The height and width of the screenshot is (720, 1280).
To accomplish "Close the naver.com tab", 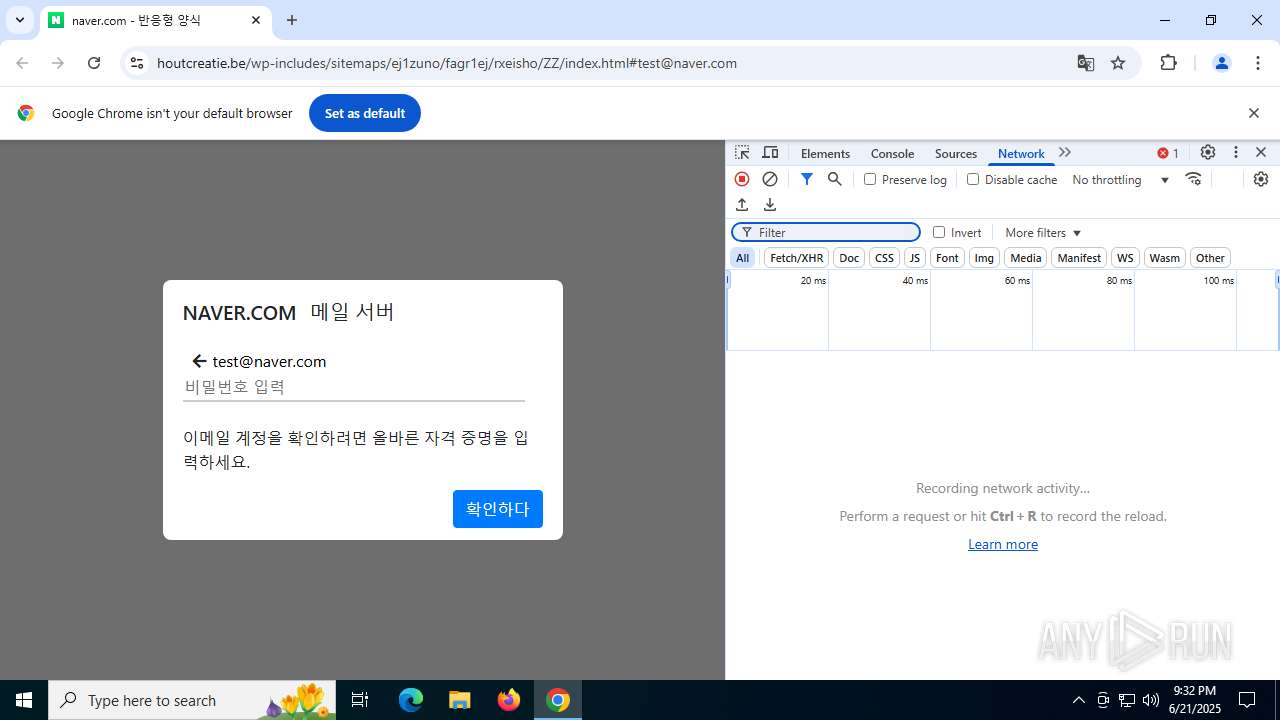I will 256,20.
